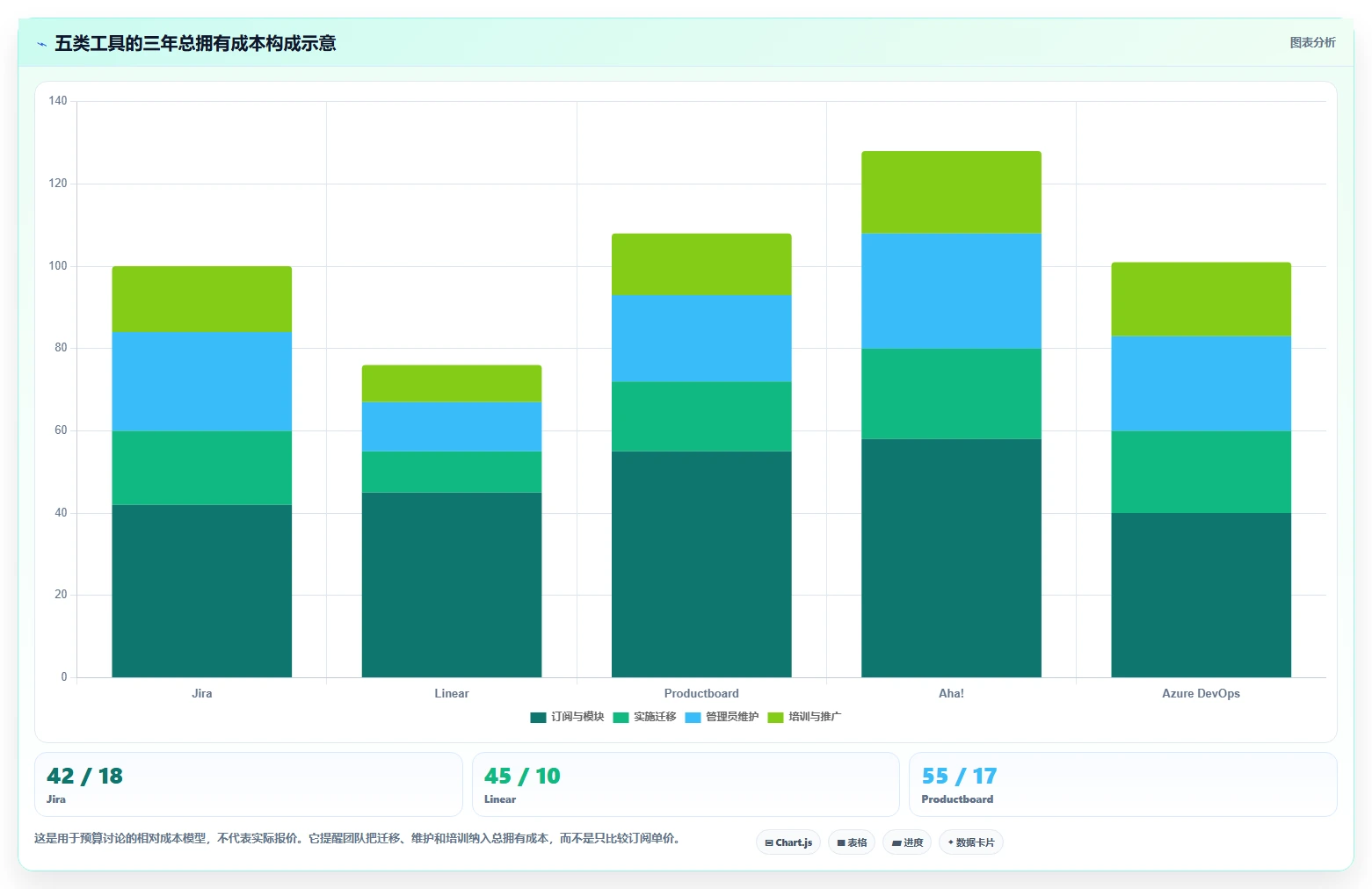Open the Chart.js tag chip

(x=788, y=842)
